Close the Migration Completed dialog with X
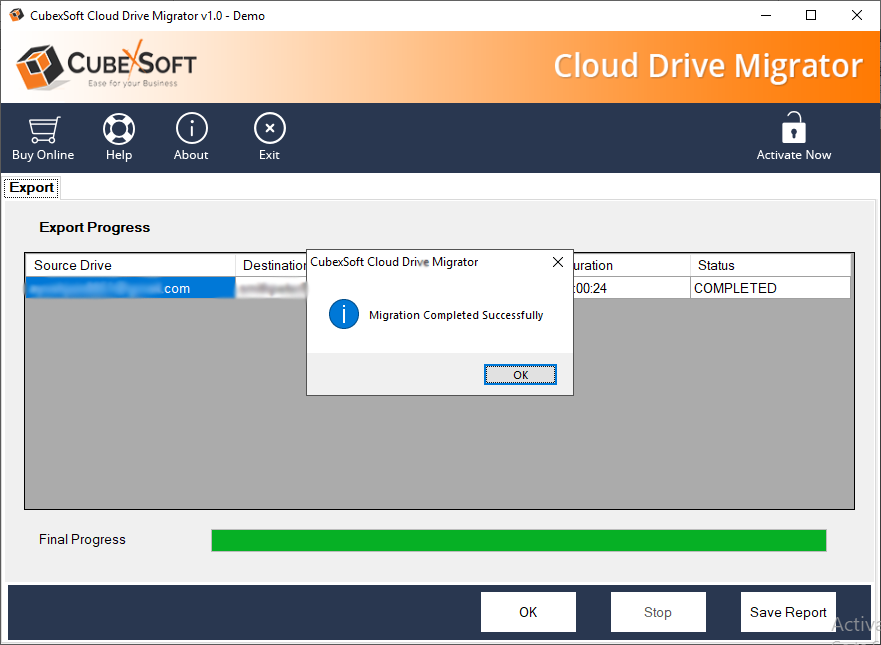 pyautogui.click(x=558, y=262)
